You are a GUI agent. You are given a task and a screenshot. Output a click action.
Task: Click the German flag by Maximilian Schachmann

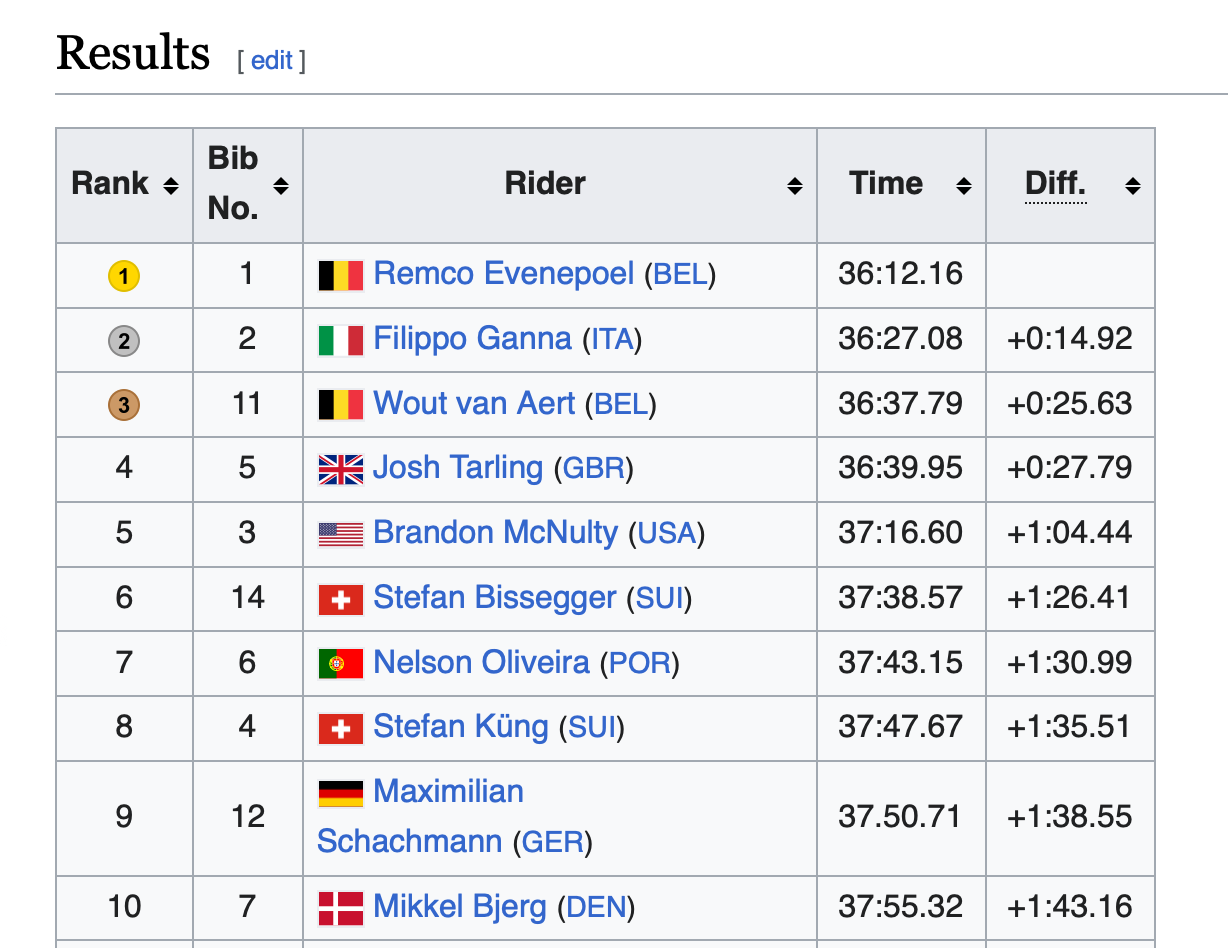tap(341, 793)
